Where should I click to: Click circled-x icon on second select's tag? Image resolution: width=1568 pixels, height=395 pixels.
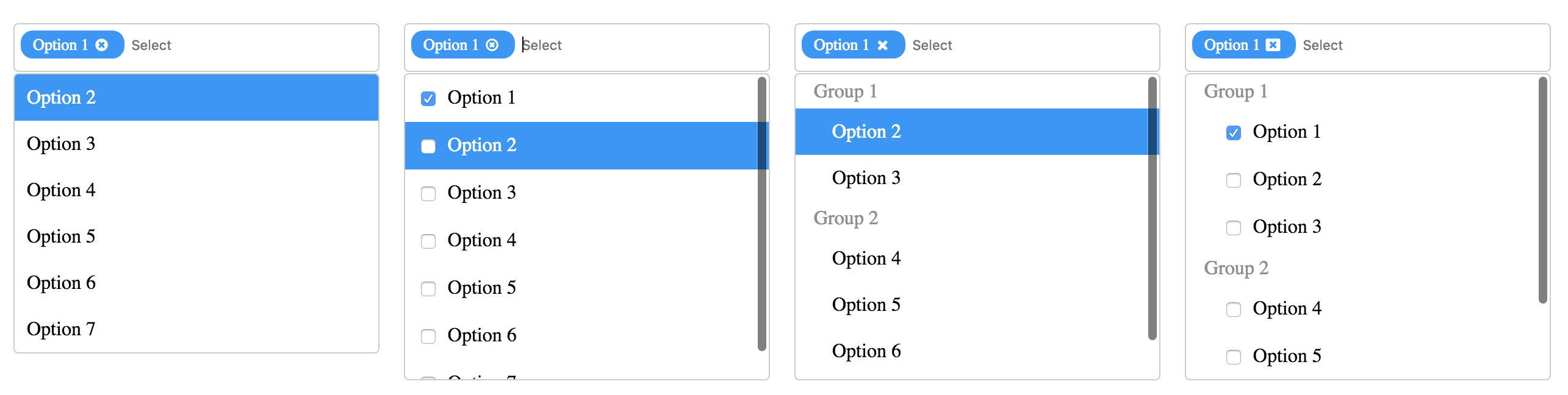(492, 44)
